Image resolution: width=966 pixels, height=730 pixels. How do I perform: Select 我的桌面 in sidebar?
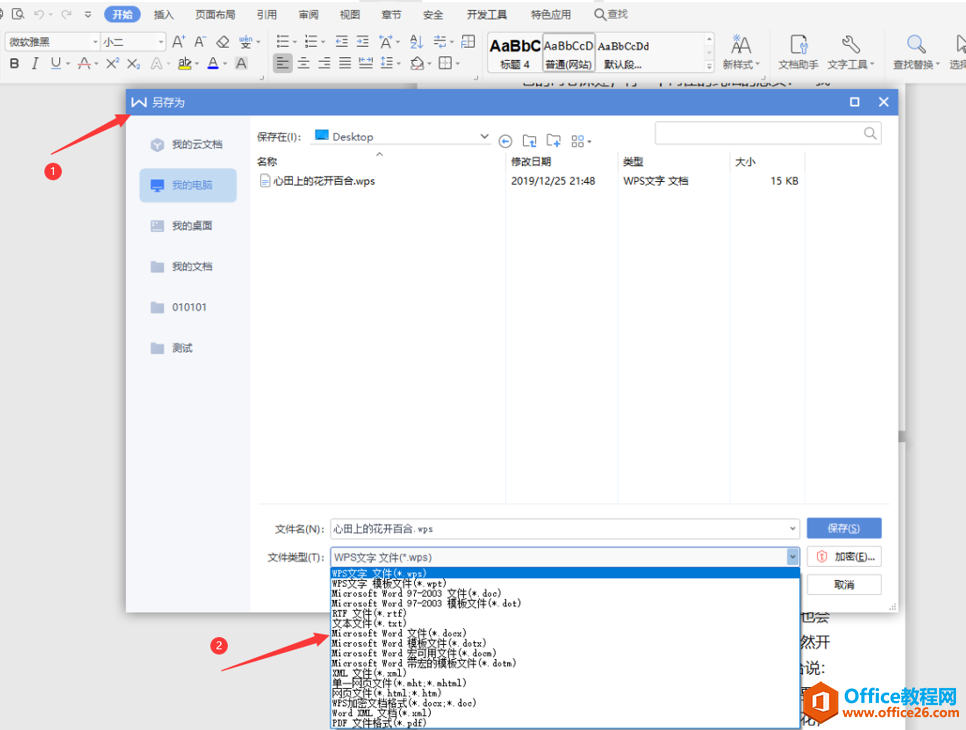pos(187,225)
